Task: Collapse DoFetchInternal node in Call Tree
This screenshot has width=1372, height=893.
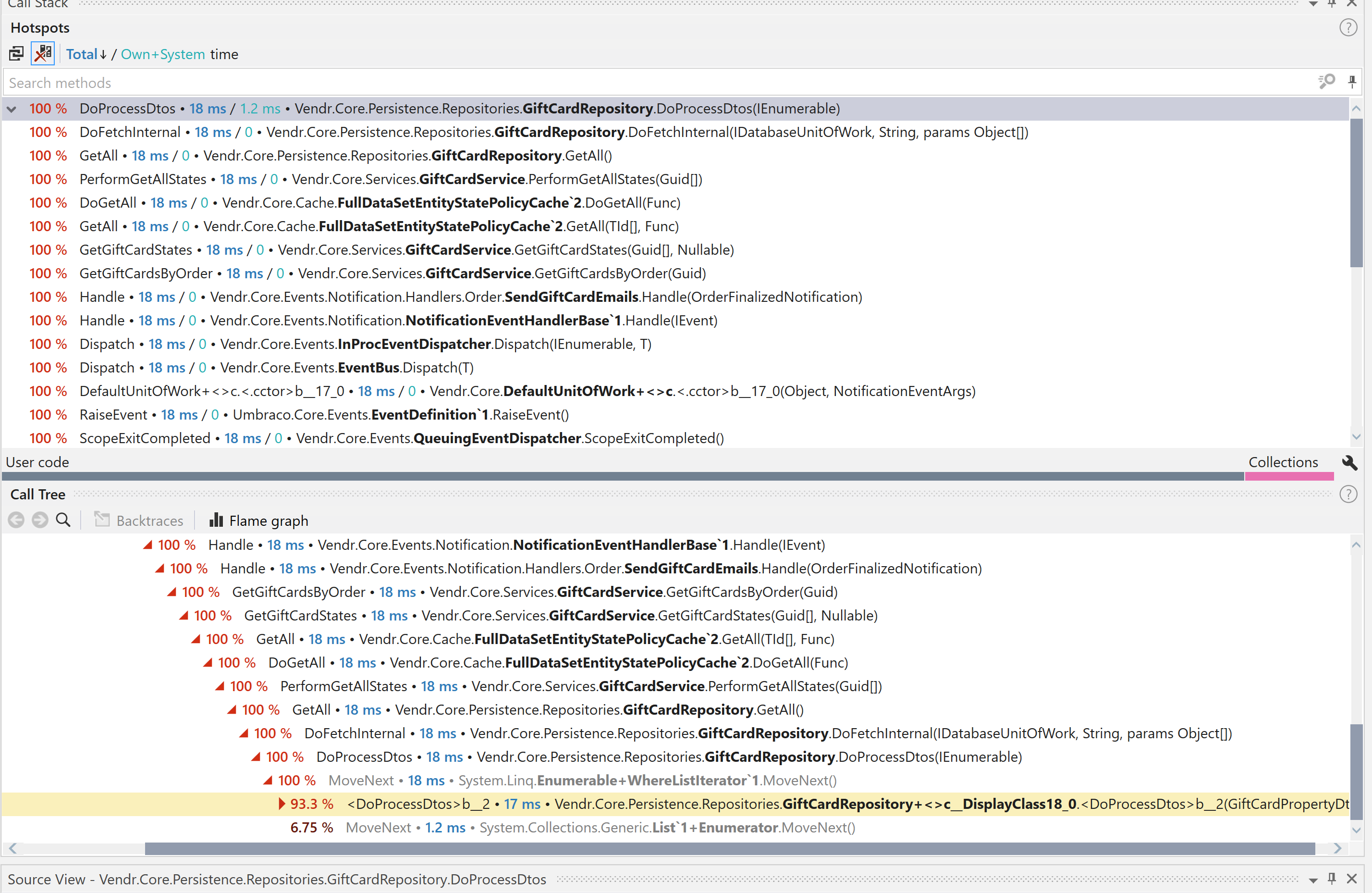Action: pos(244,733)
